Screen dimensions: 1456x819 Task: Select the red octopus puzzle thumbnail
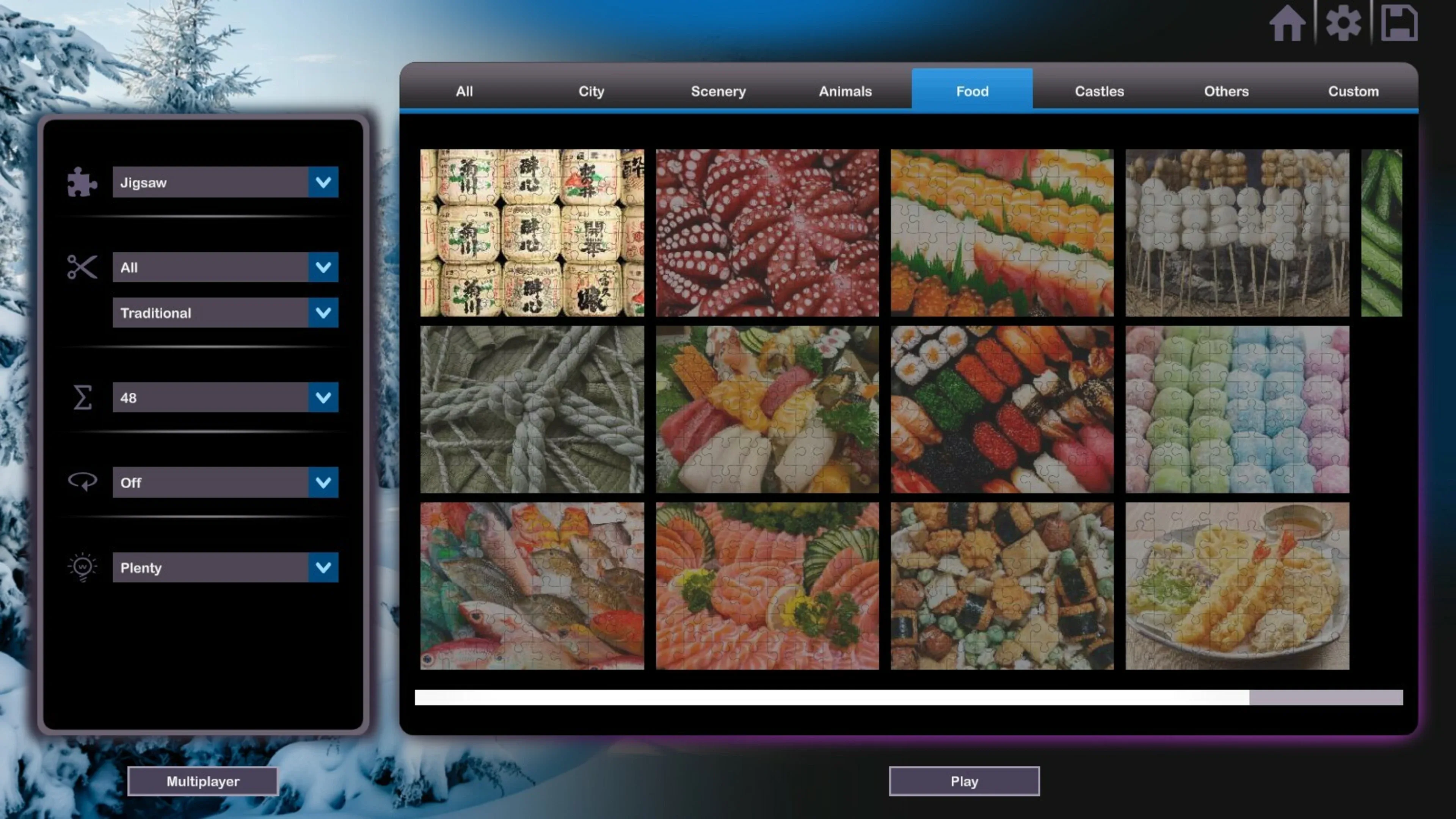[767, 232]
